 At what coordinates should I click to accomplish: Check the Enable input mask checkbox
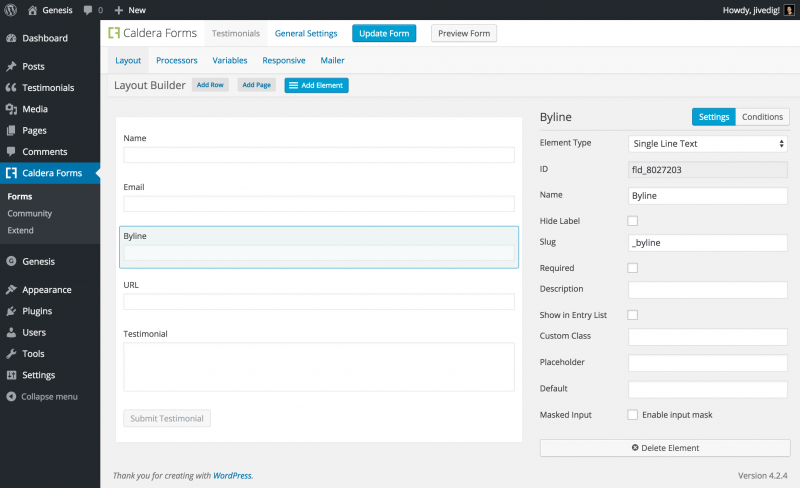[633, 415]
